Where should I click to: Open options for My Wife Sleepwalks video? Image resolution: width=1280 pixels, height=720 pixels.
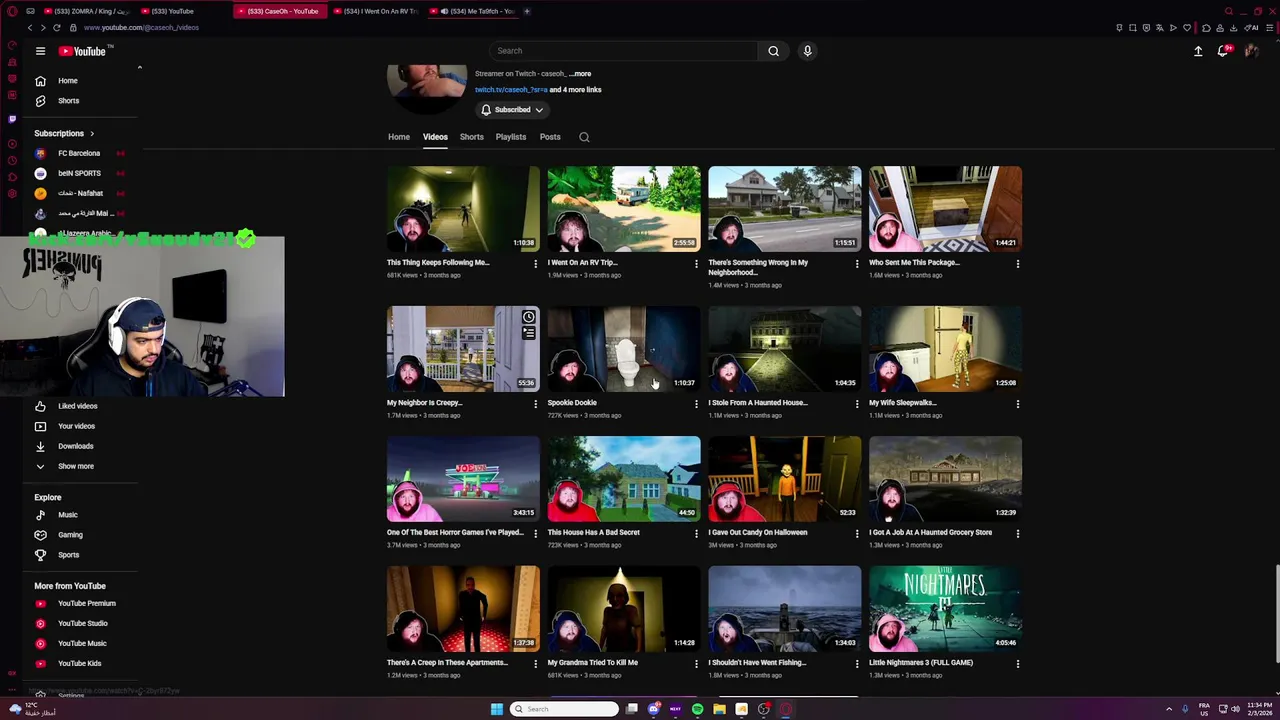click(1017, 404)
